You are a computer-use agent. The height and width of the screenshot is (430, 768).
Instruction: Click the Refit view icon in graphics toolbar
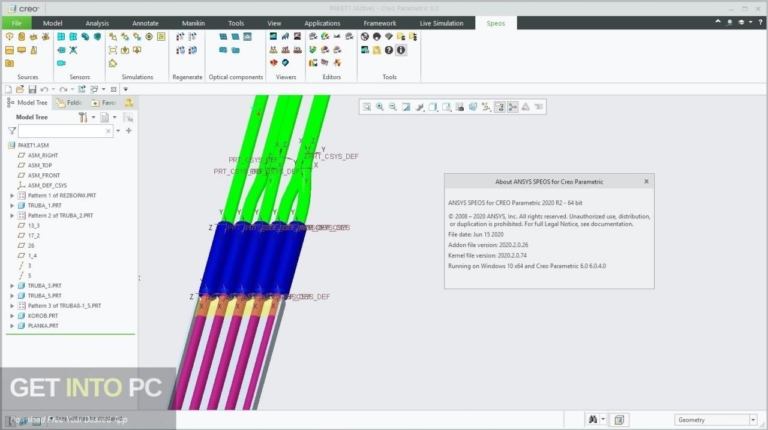[366, 107]
